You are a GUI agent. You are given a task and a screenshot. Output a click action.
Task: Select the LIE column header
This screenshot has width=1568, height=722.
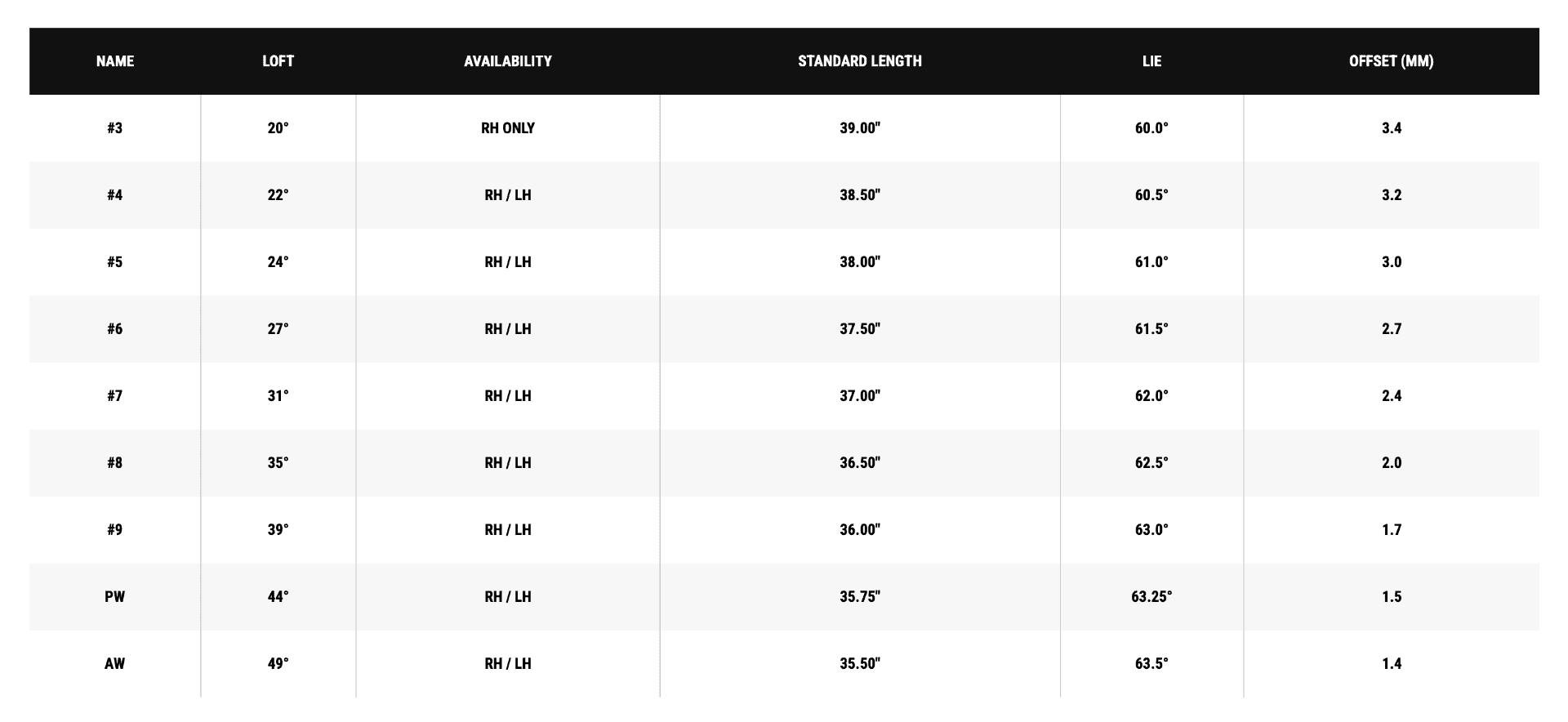click(1151, 61)
